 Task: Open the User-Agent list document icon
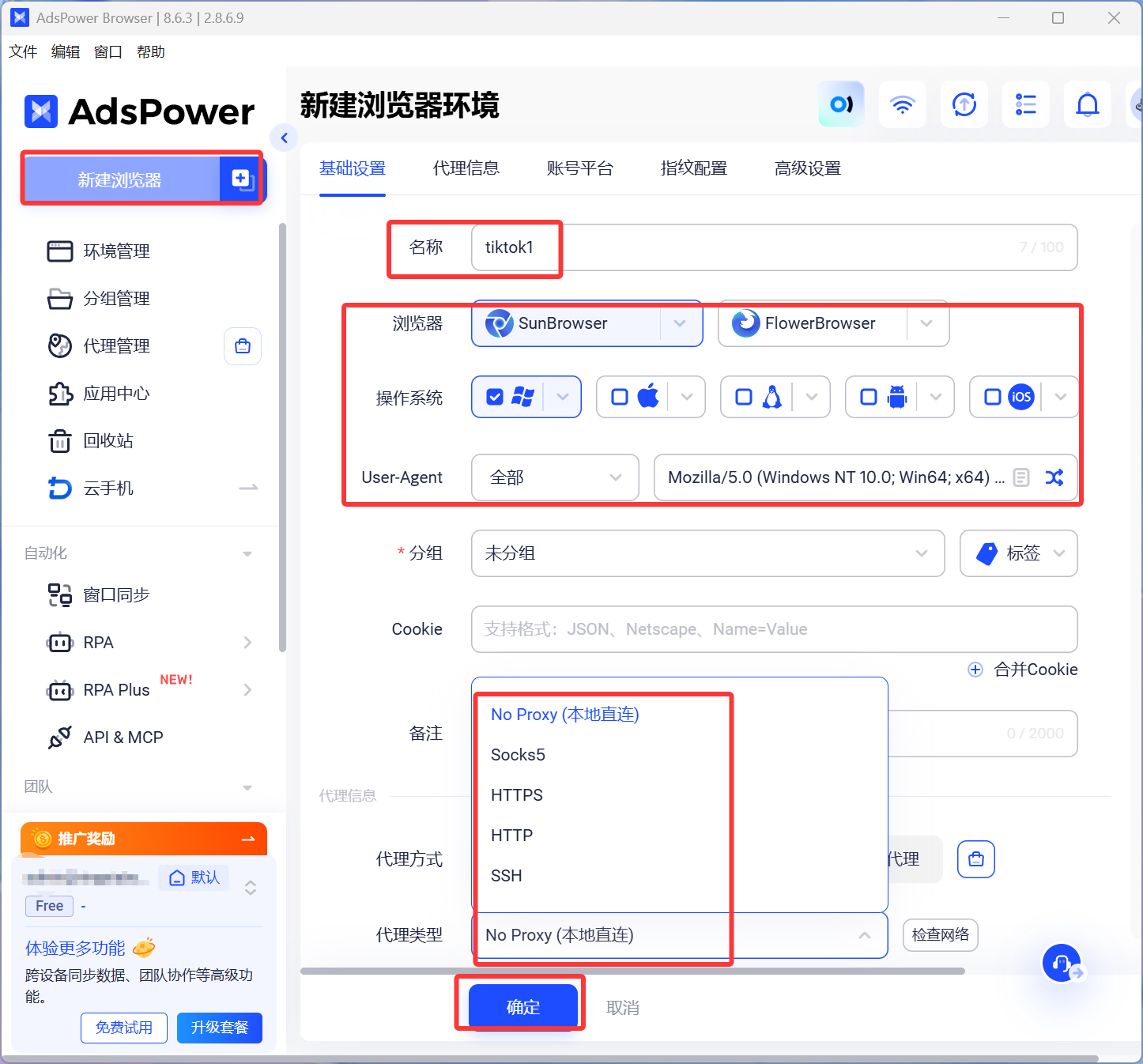[1021, 477]
